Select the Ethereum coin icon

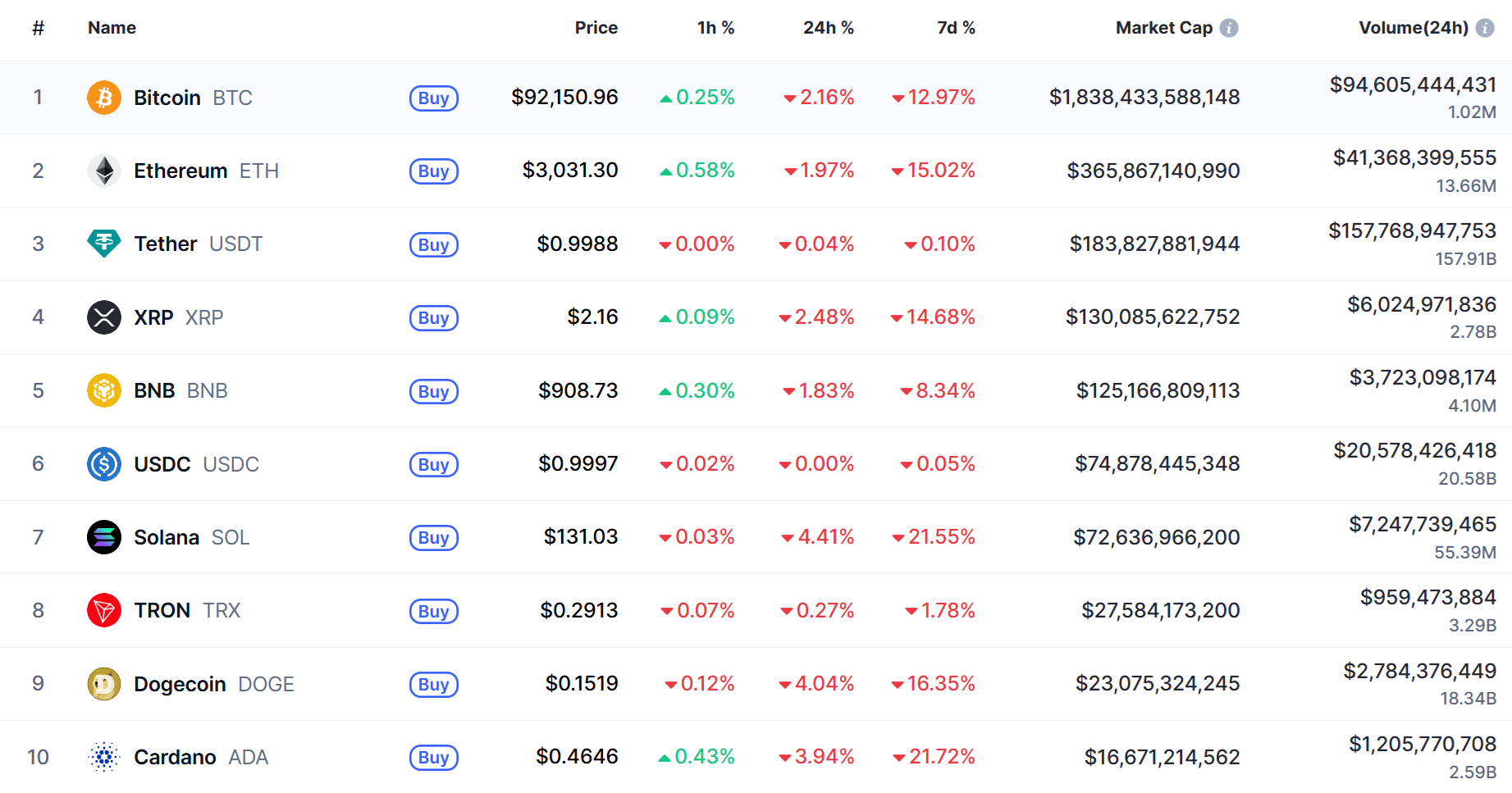(x=104, y=171)
